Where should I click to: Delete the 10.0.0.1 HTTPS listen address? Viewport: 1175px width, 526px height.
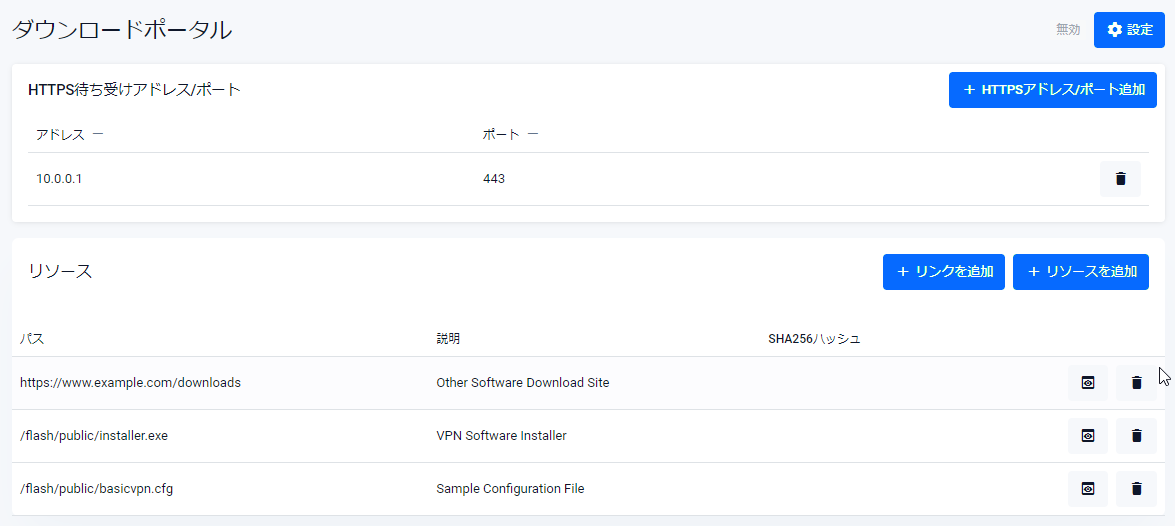click(1120, 179)
